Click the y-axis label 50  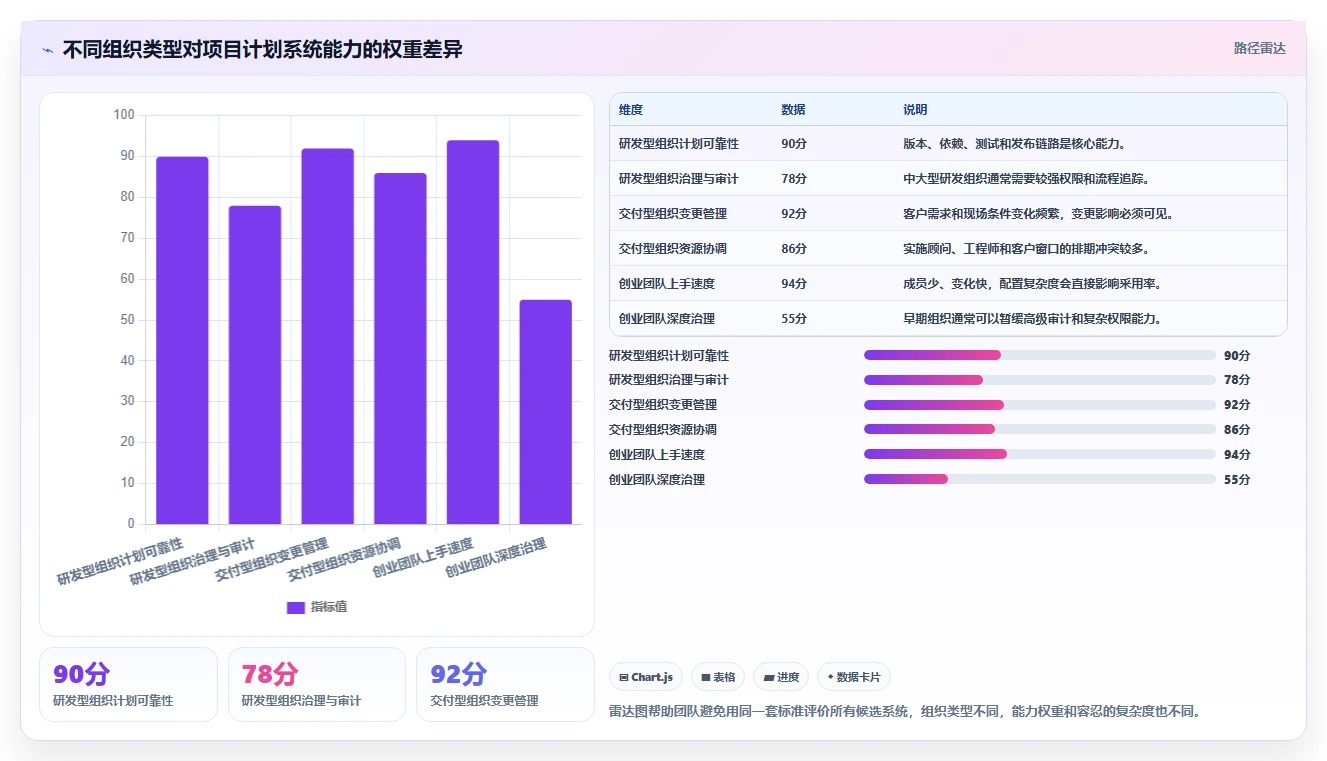127,320
